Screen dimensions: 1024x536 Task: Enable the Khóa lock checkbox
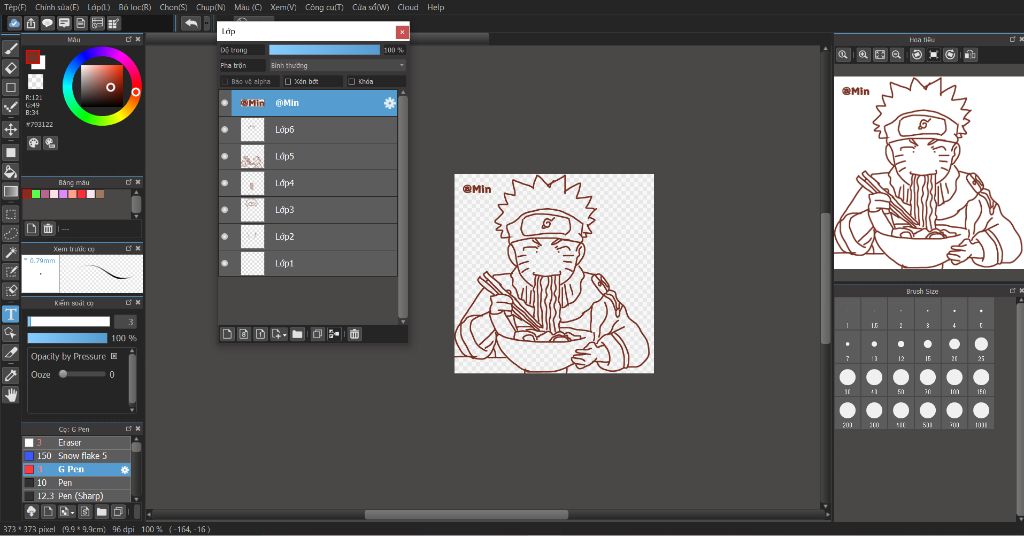pos(351,82)
